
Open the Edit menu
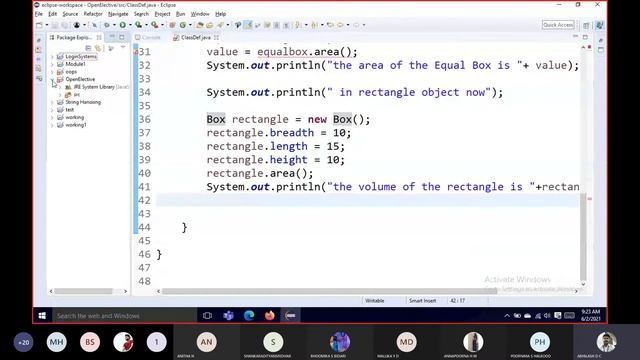(53, 14)
